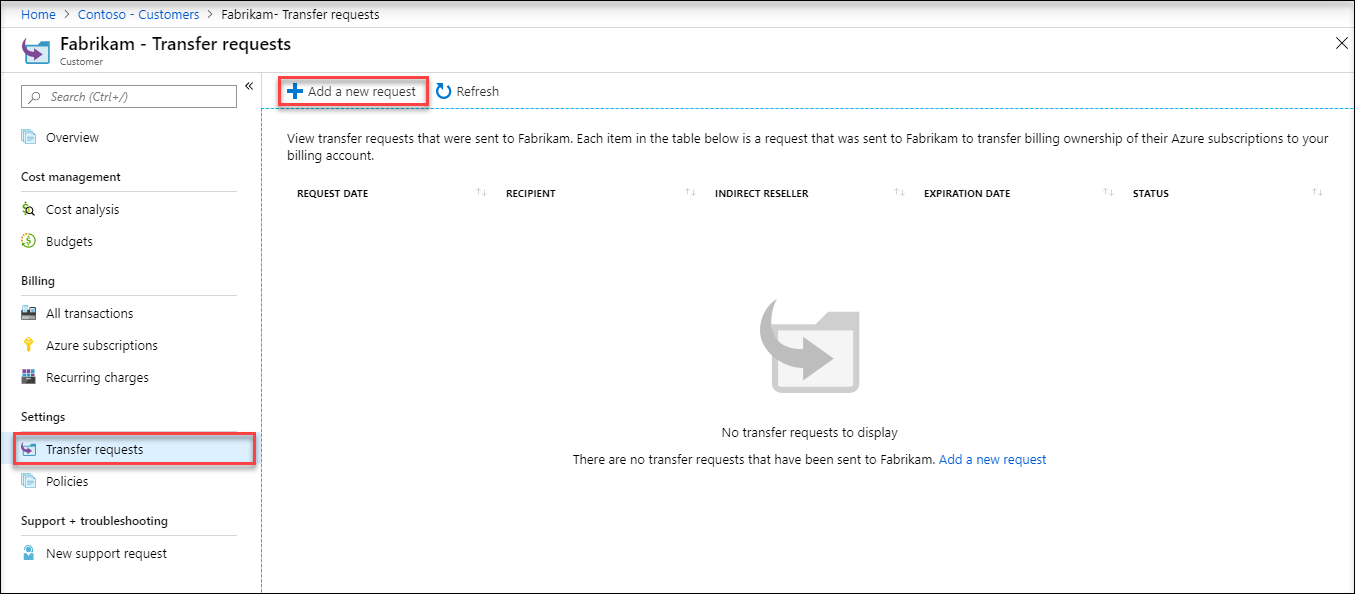
Task: Click Contoso - Customers breadcrumb link
Action: coord(139,14)
